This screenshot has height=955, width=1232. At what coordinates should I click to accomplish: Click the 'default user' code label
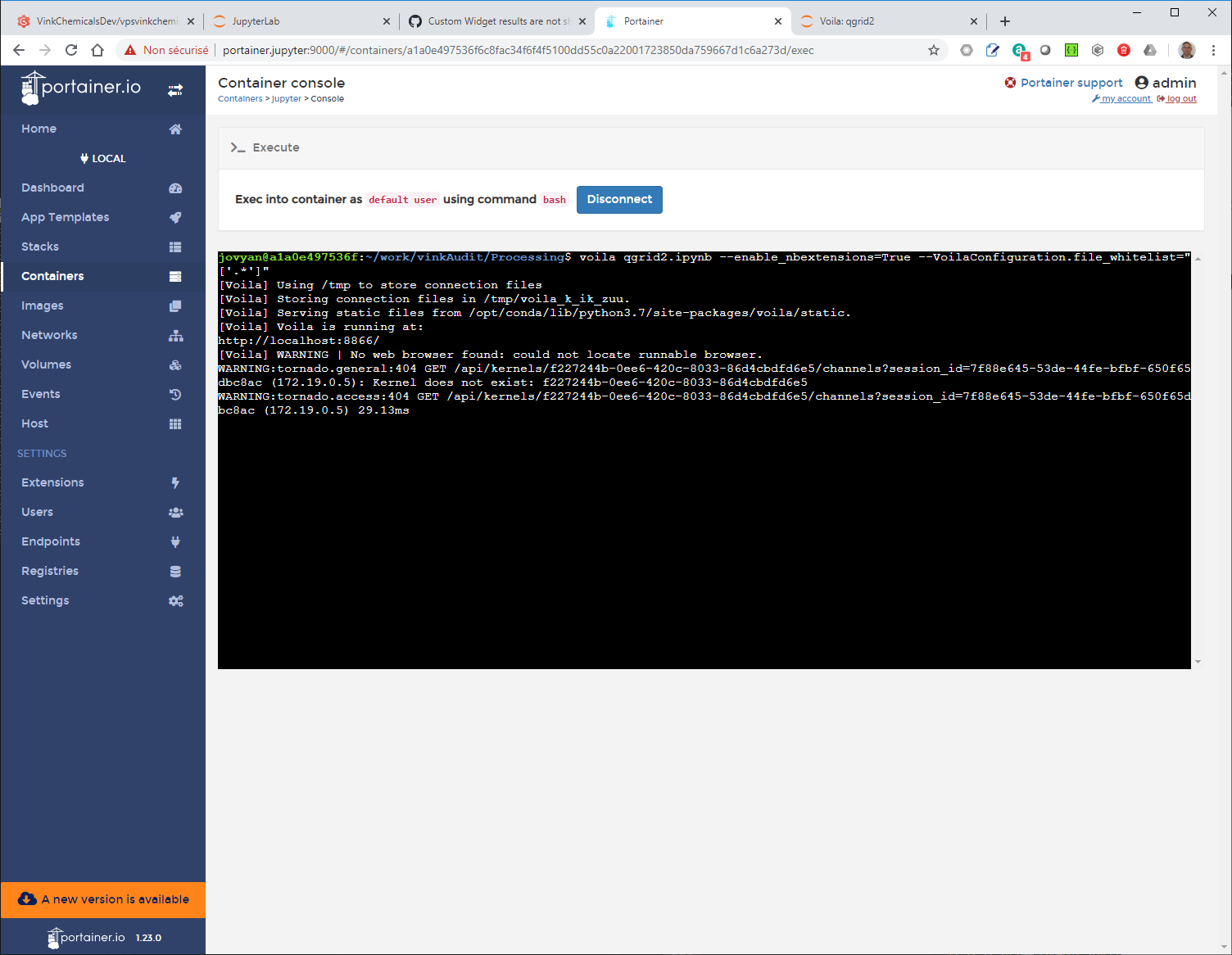tap(402, 200)
